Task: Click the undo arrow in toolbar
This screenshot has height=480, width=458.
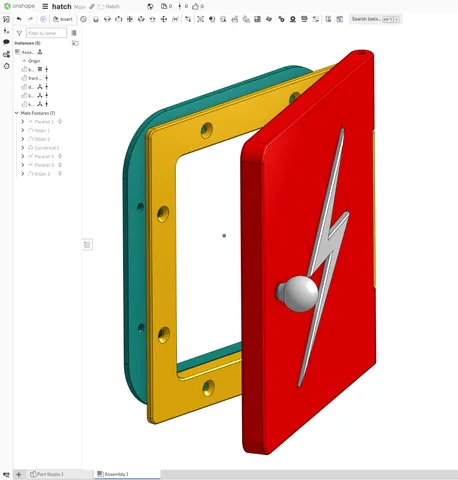Action: pyautogui.click(x=19, y=19)
